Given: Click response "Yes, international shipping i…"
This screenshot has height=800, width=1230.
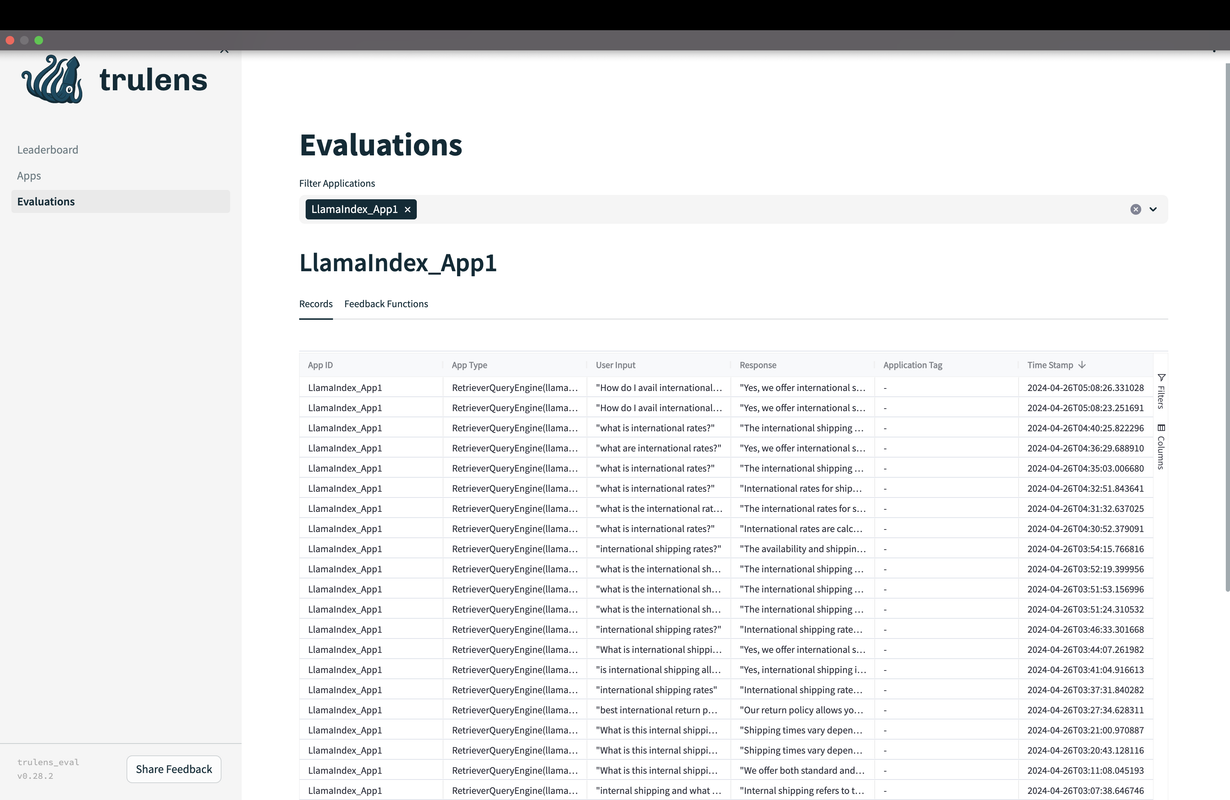Looking at the screenshot, I should (802, 669).
